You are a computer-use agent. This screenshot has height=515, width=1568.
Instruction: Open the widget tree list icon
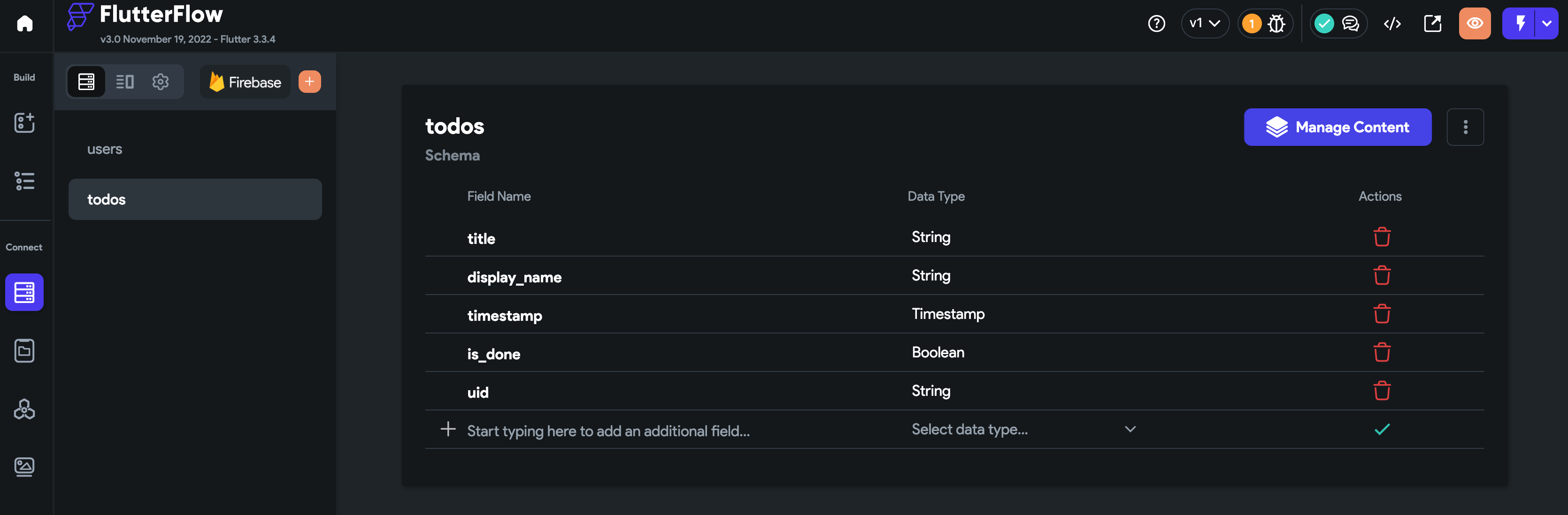click(24, 181)
